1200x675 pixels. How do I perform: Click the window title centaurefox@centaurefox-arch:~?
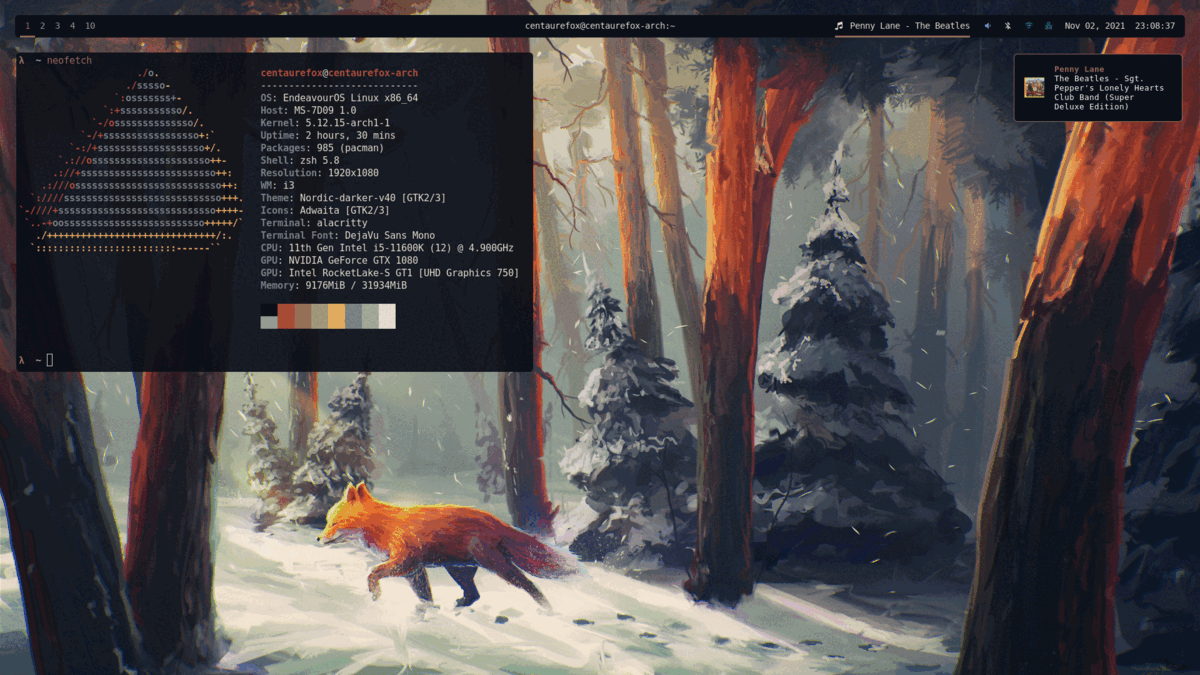pos(599,26)
